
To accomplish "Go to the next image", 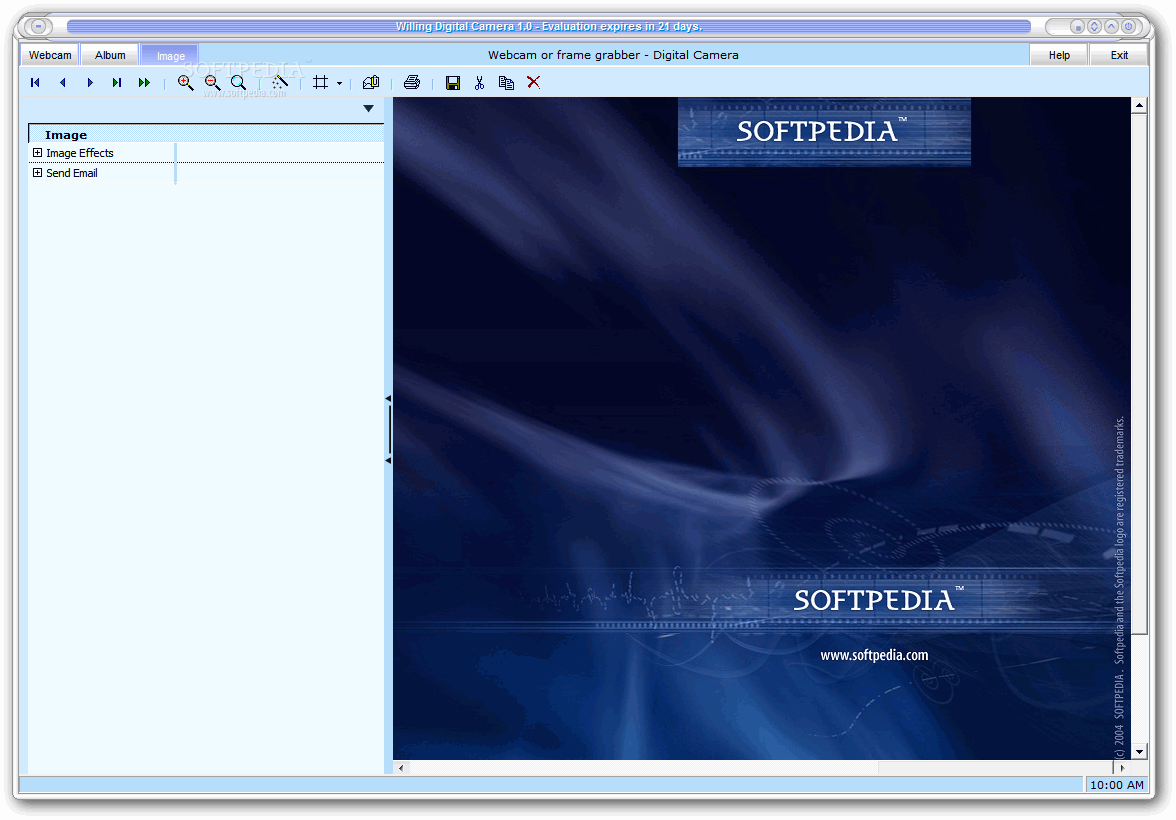I will pyautogui.click(x=90, y=83).
